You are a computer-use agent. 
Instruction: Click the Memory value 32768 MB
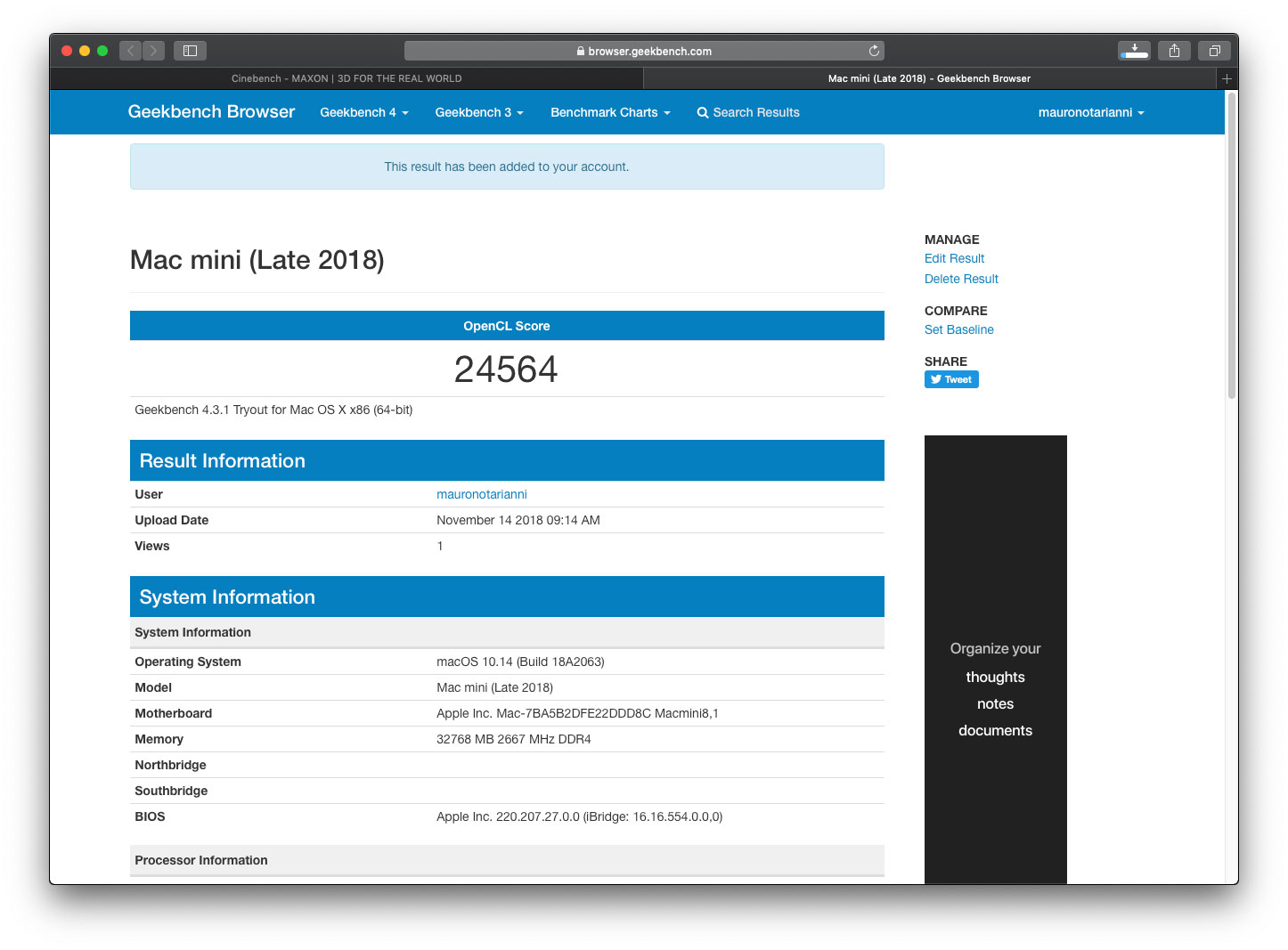514,739
